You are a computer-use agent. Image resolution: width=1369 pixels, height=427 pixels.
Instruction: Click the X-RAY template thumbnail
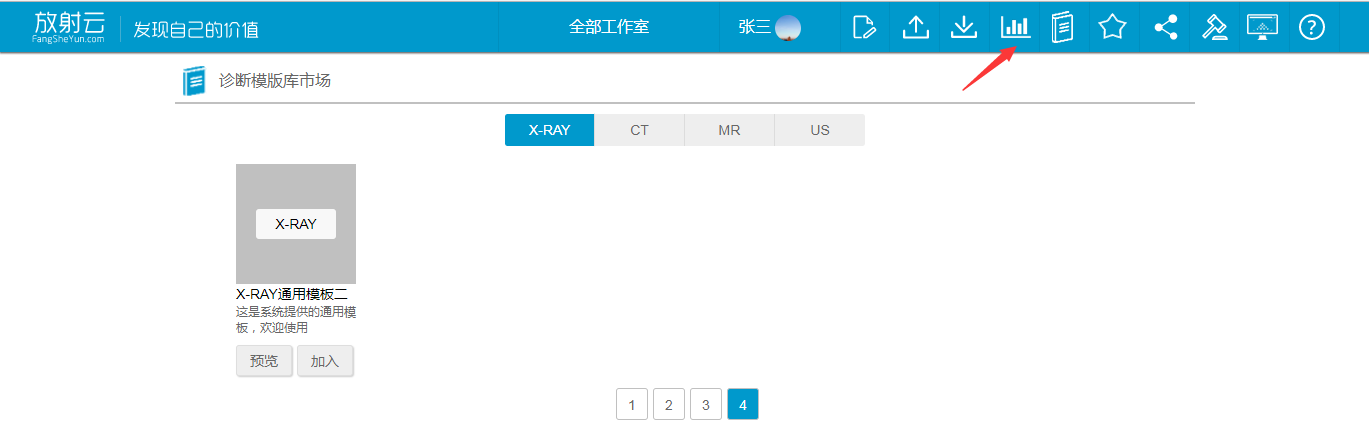pyautogui.click(x=296, y=223)
